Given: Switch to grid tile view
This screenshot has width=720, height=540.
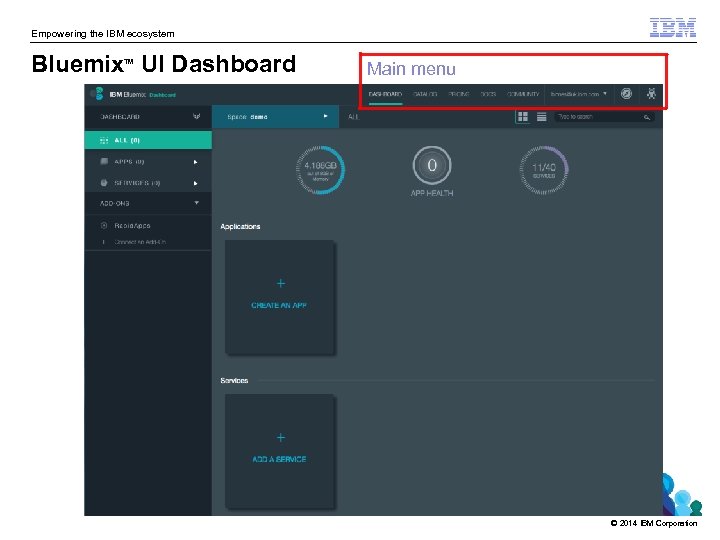Looking at the screenshot, I should 523,117.
